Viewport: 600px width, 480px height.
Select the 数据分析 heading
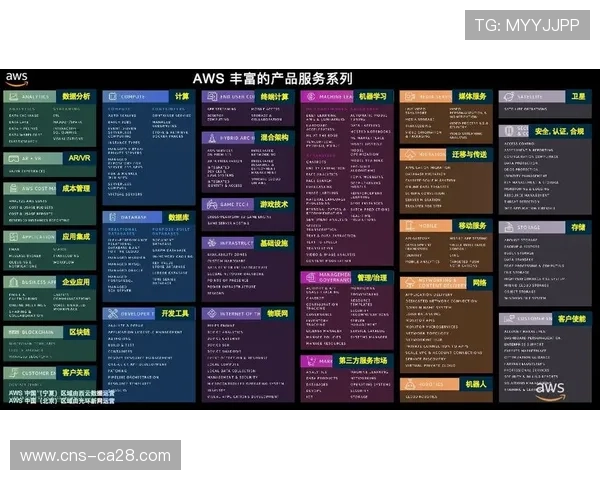(76, 96)
